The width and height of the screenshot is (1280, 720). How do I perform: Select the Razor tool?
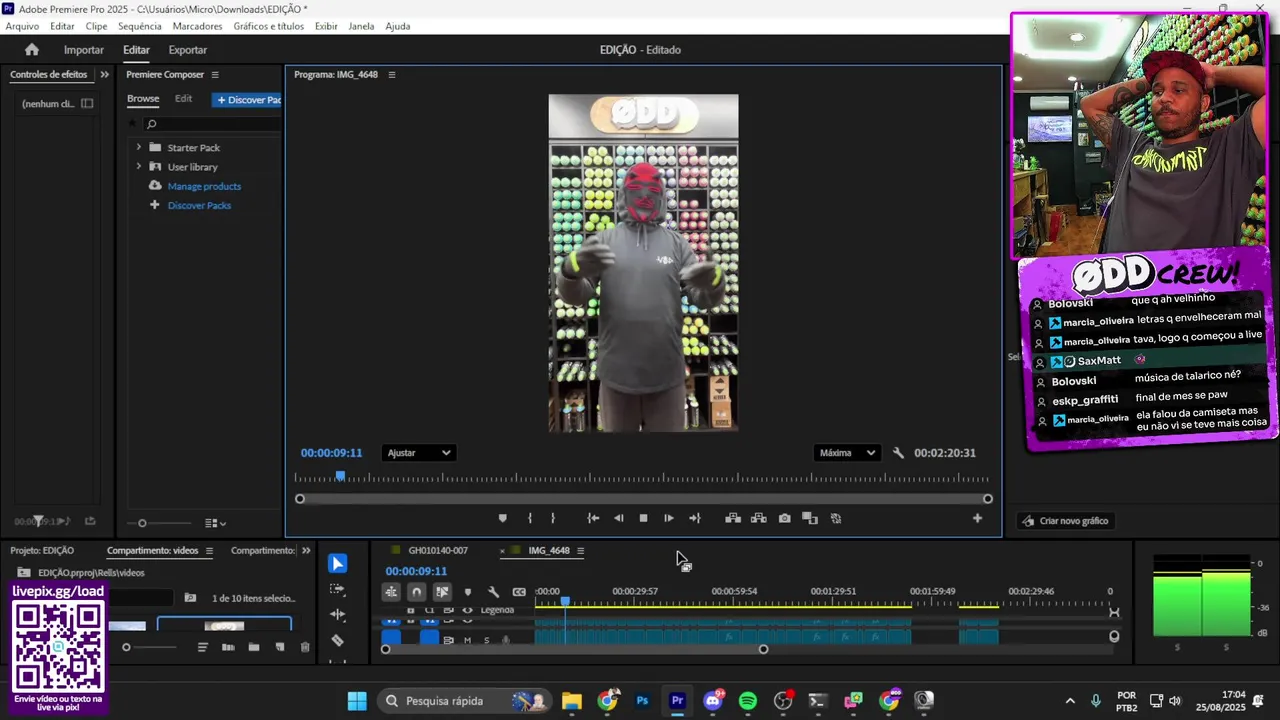point(337,640)
